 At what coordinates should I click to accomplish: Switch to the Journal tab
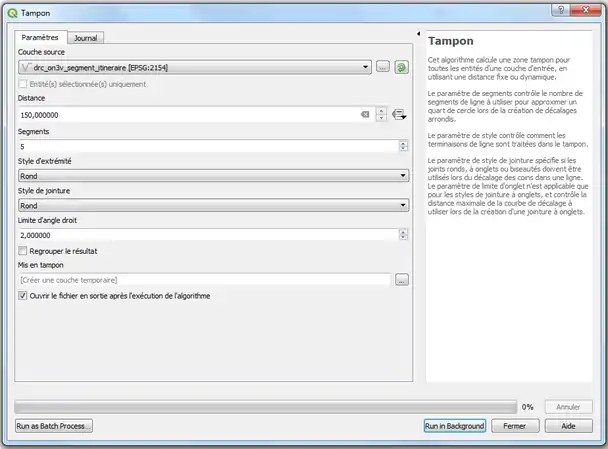coord(85,37)
